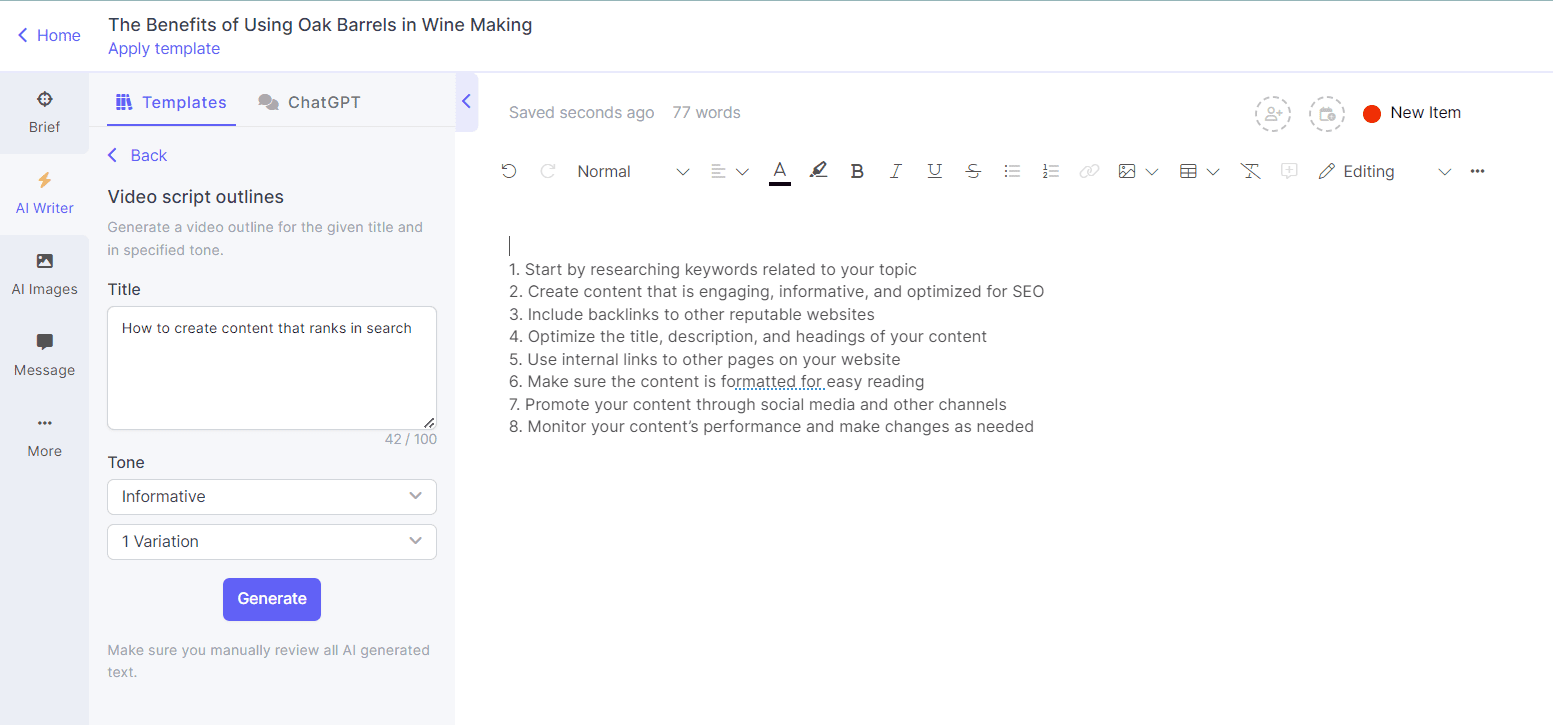This screenshot has height=725, width=1553.
Task: Click the Generate button
Action: [x=272, y=599]
